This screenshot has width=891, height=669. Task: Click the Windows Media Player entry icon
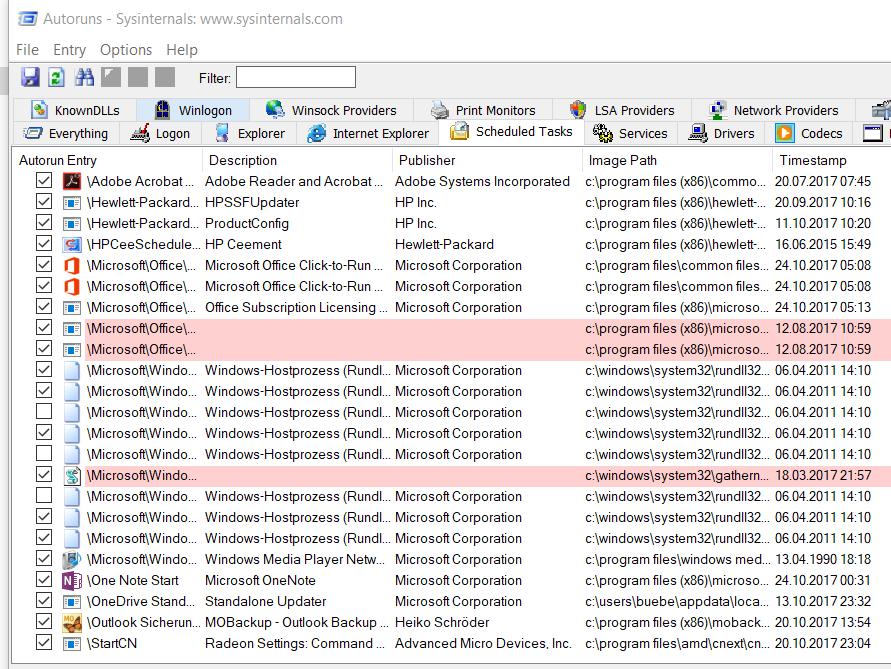point(72,559)
